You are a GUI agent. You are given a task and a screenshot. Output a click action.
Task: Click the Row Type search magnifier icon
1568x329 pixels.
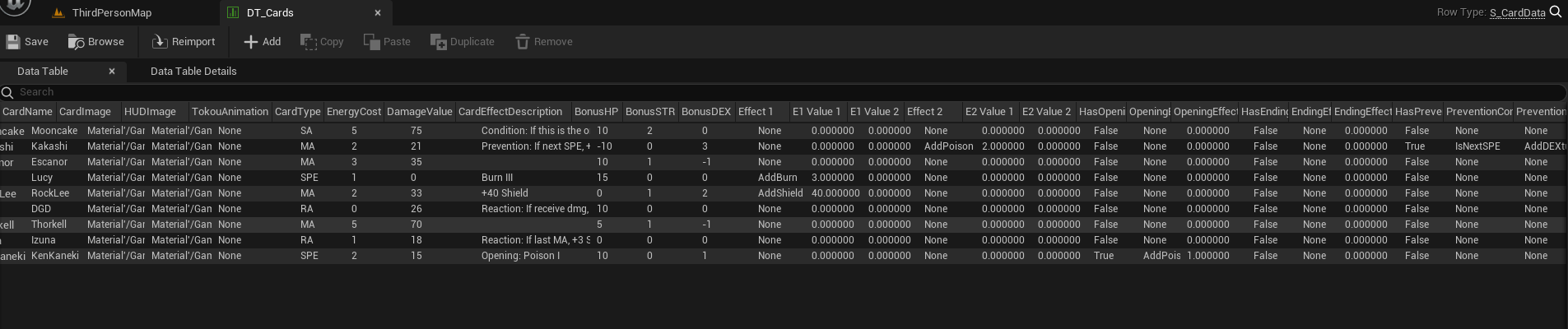pos(1556,12)
